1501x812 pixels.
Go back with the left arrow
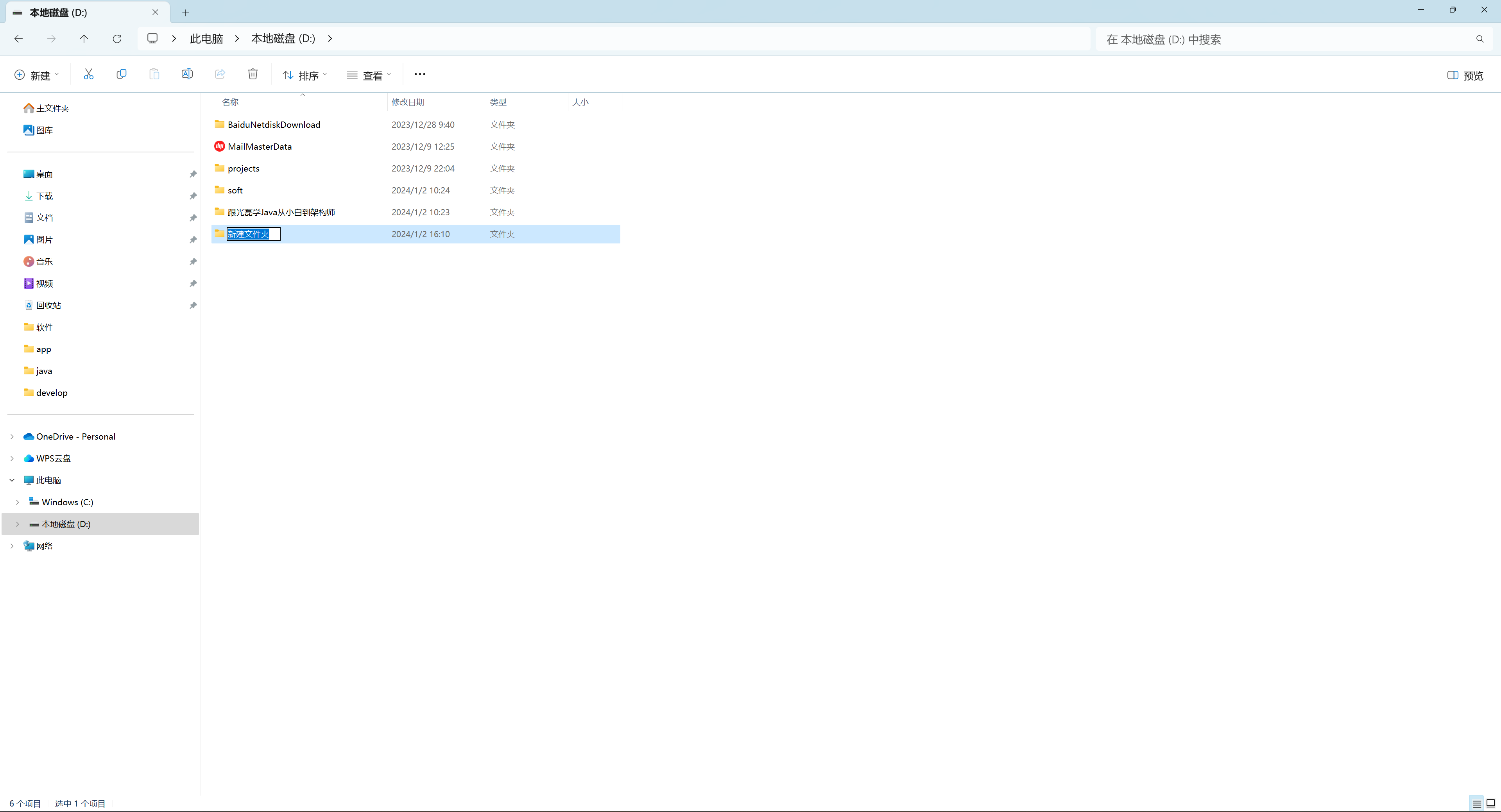point(19,38)
